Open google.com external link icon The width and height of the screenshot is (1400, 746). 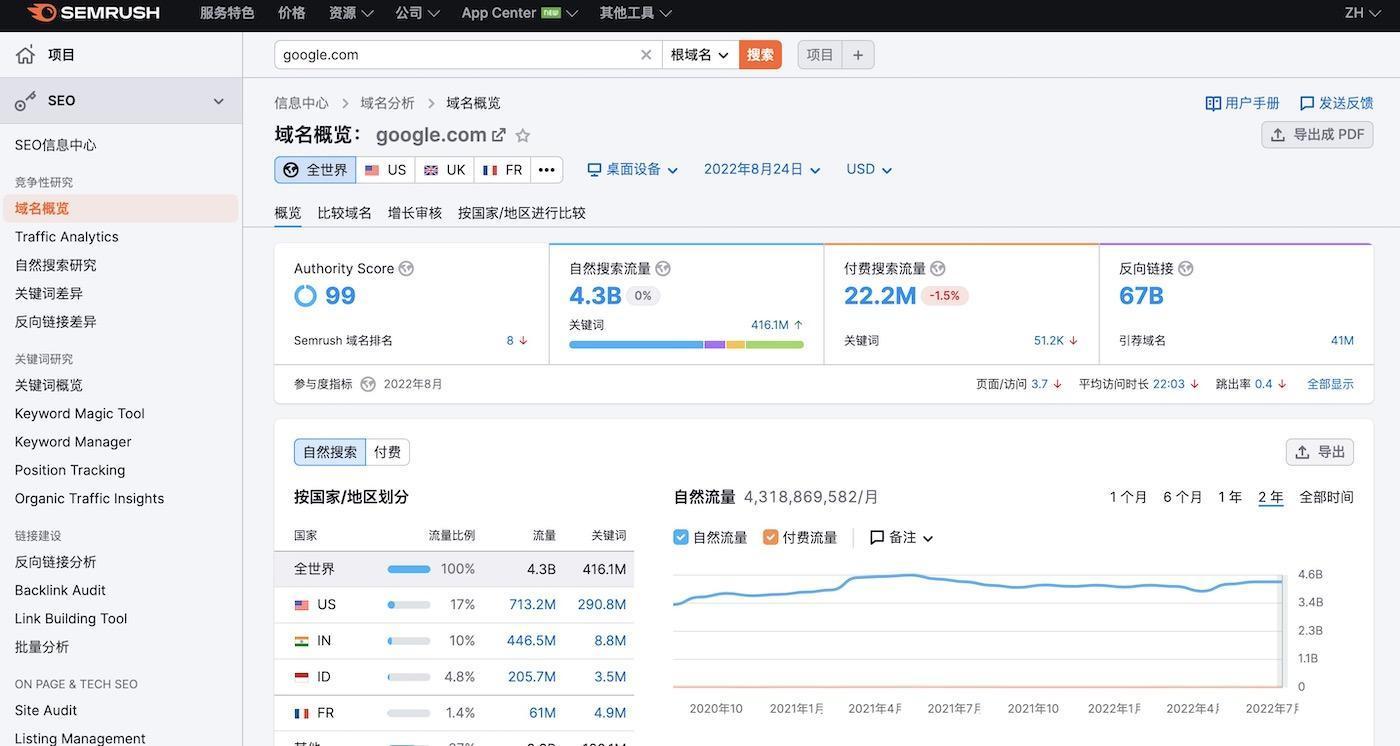[x=498, y=135]
